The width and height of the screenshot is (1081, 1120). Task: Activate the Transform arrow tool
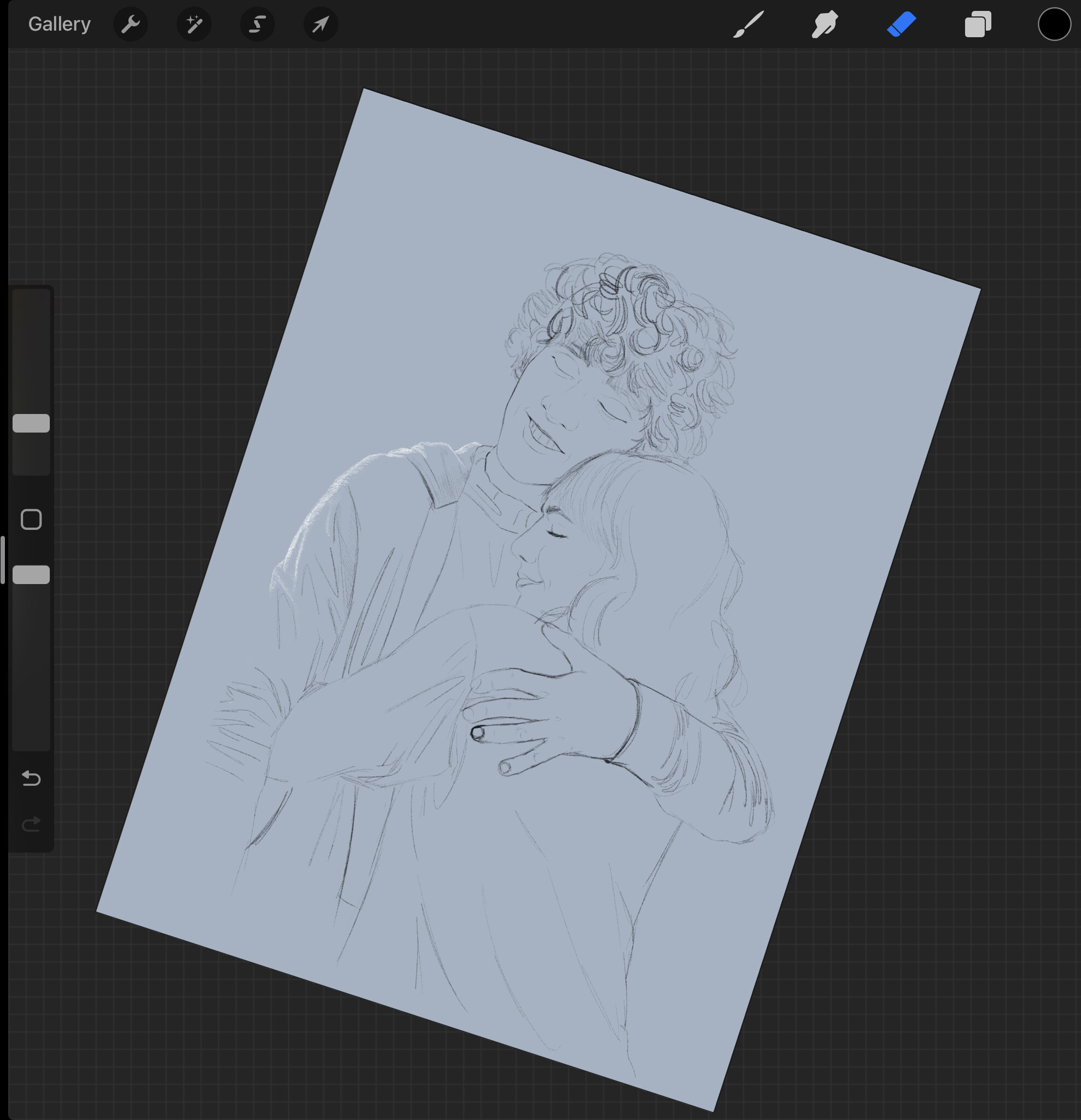[320, 24]
